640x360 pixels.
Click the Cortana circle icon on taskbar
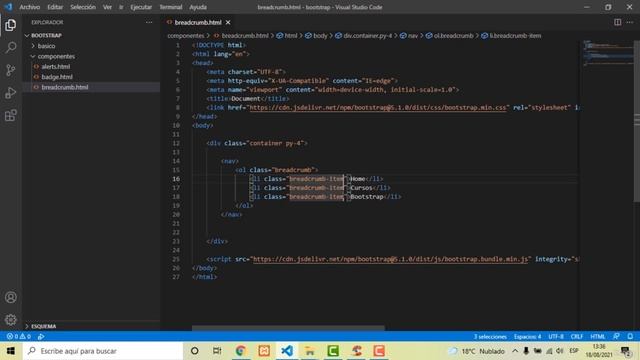195,351
